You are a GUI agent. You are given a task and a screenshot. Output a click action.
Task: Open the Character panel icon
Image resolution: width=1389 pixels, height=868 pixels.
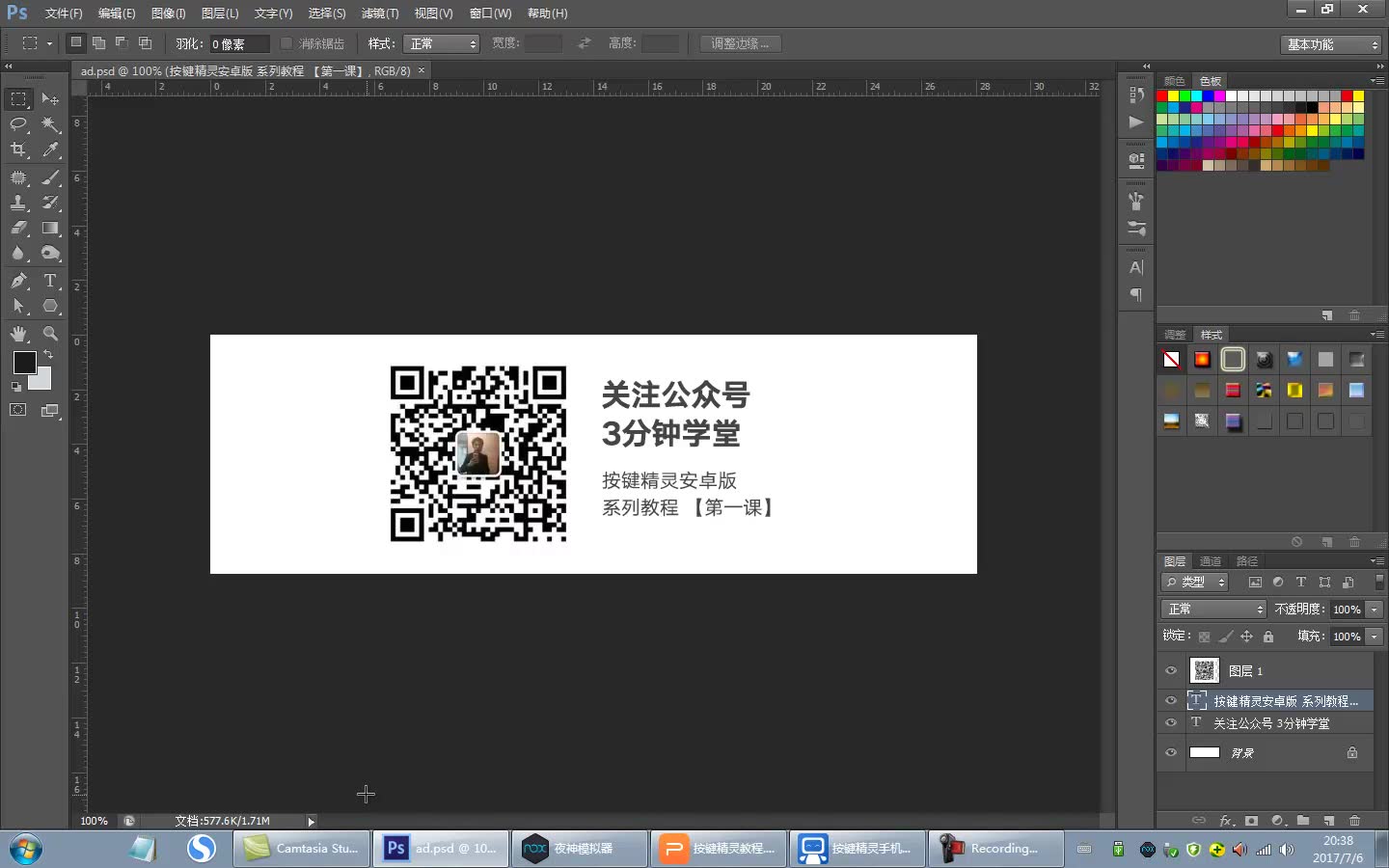1136,268
